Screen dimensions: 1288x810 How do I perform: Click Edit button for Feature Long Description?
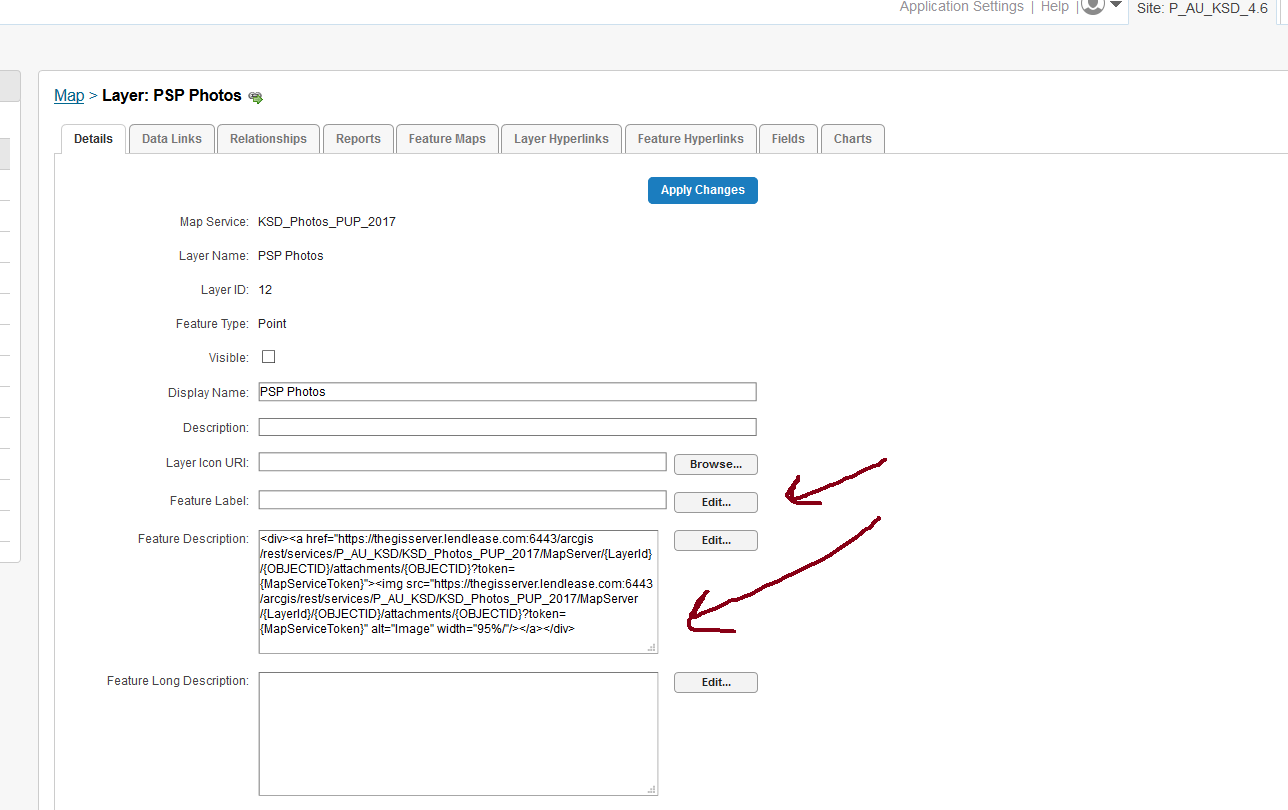(x=716, y=682)
